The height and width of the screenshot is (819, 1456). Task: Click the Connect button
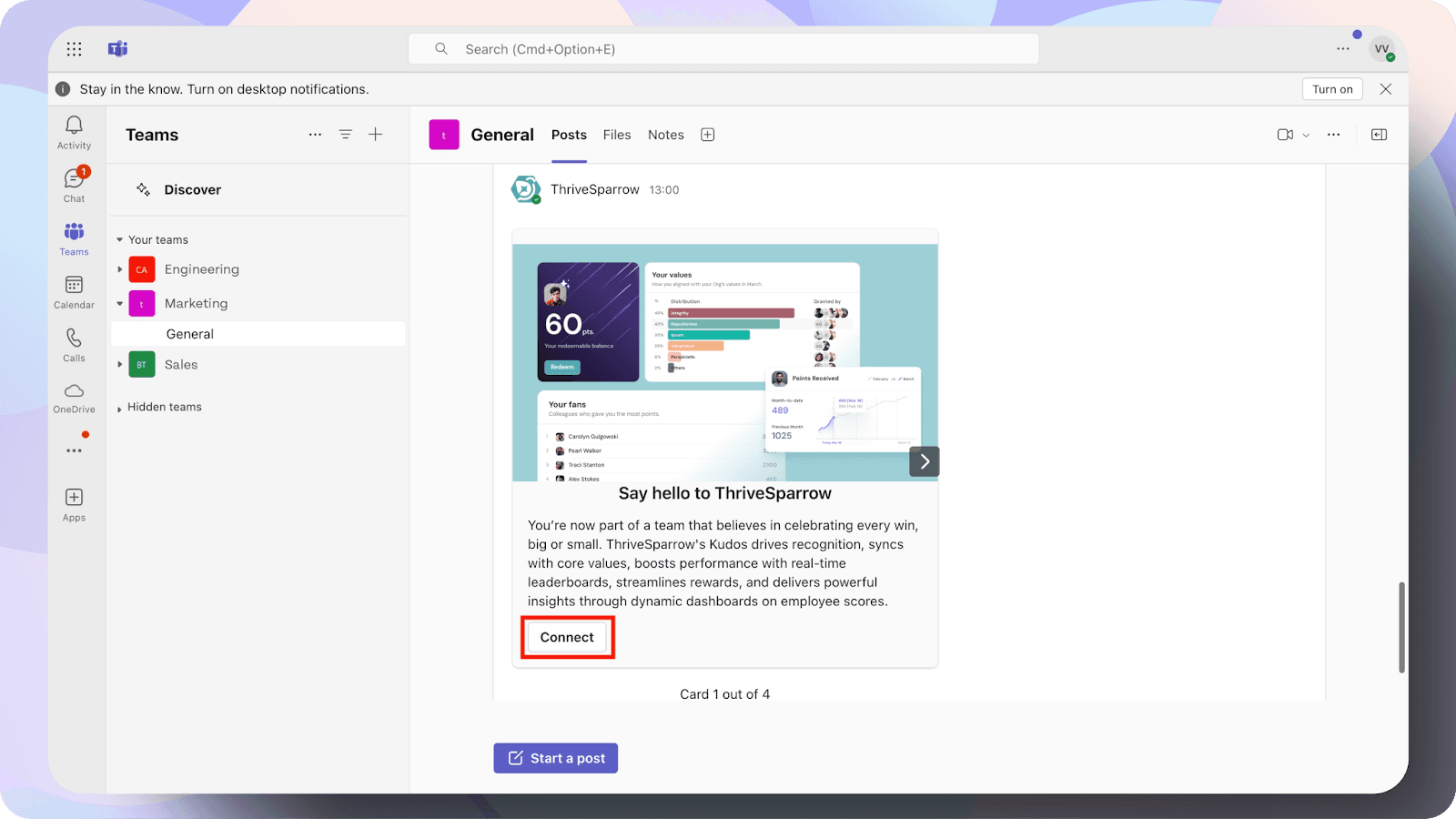(x=567, y=637)
